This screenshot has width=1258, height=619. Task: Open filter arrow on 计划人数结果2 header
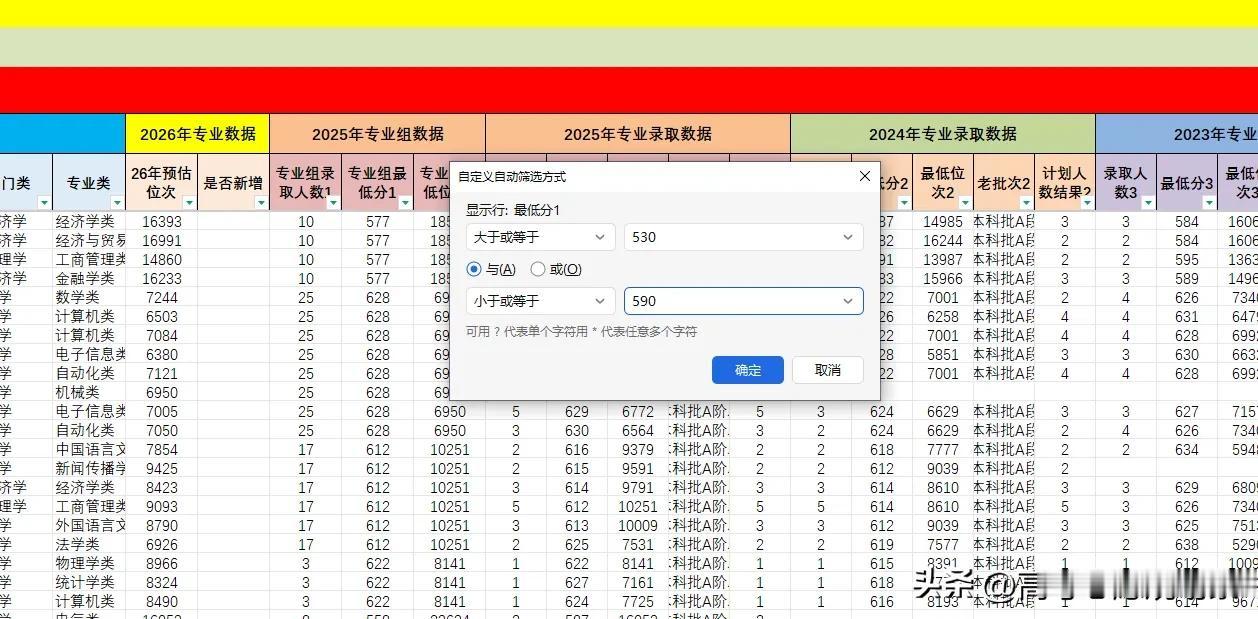(1087, 203)
